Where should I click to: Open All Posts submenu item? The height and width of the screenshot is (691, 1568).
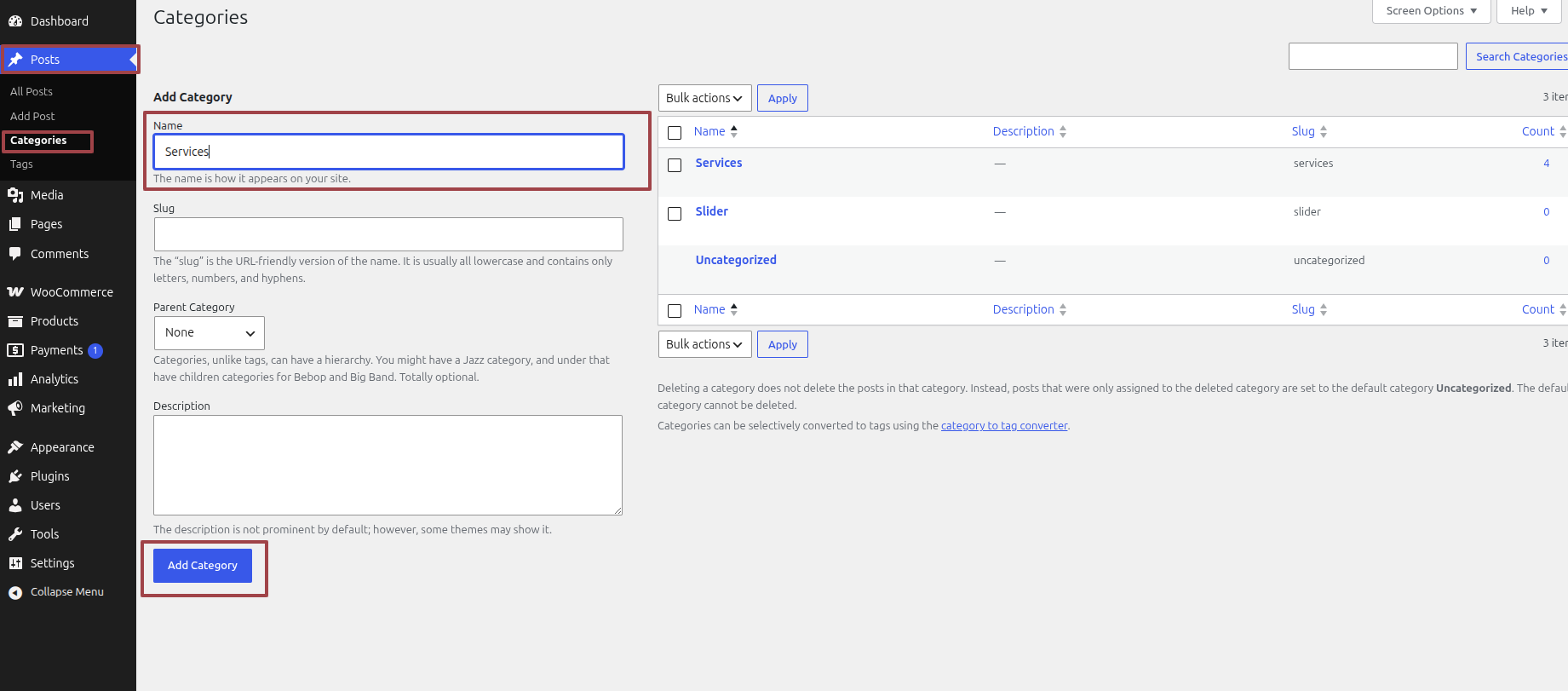[32, 91]
